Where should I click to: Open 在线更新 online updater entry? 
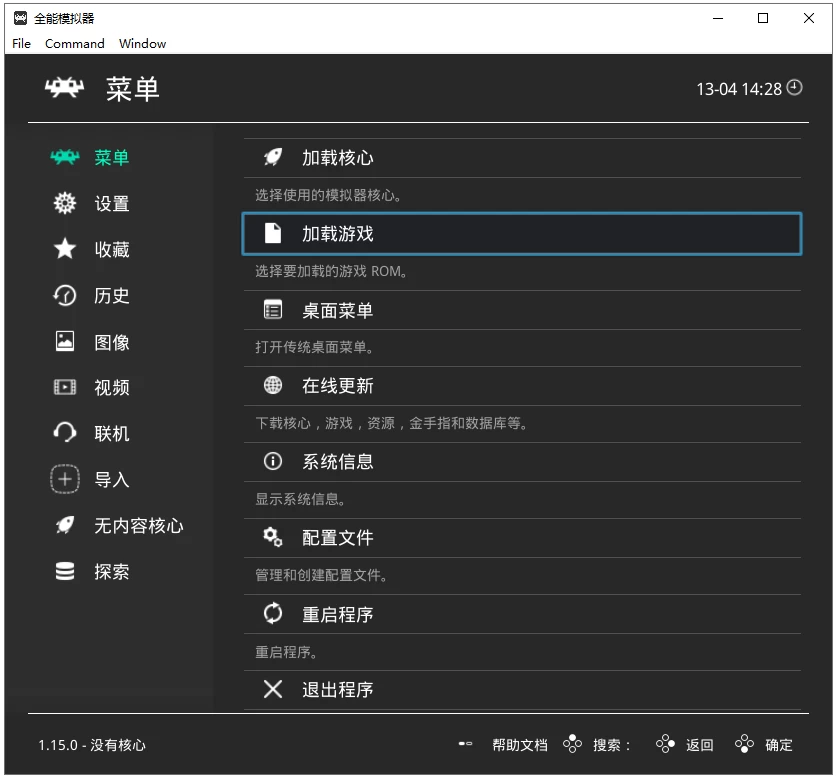point(340,386)
